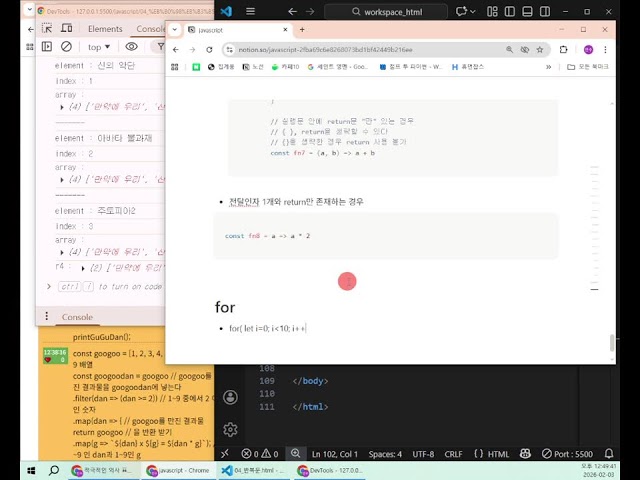
Task: Switch to the Console tab in DevTools
Action: (x=150, y=29)
